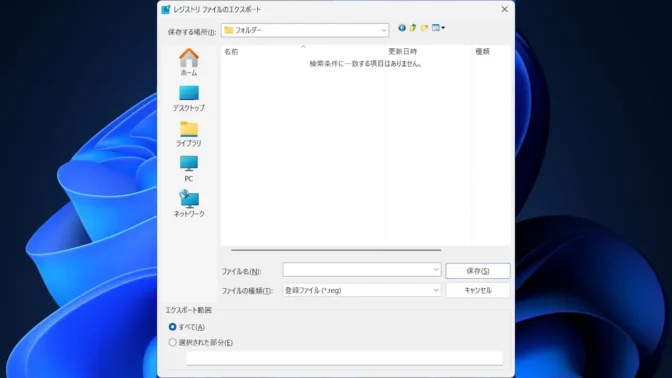
Task: Click the キャンセル cancel button
Action: click(x=478, y=290)
